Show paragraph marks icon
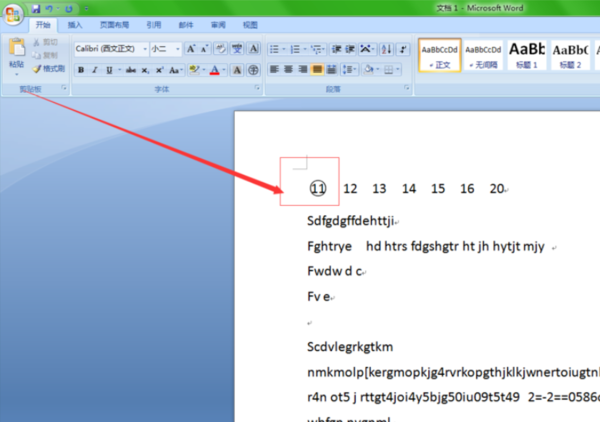Image resolution: width=600 pixels, height=422 pixels. coord(403,49)
